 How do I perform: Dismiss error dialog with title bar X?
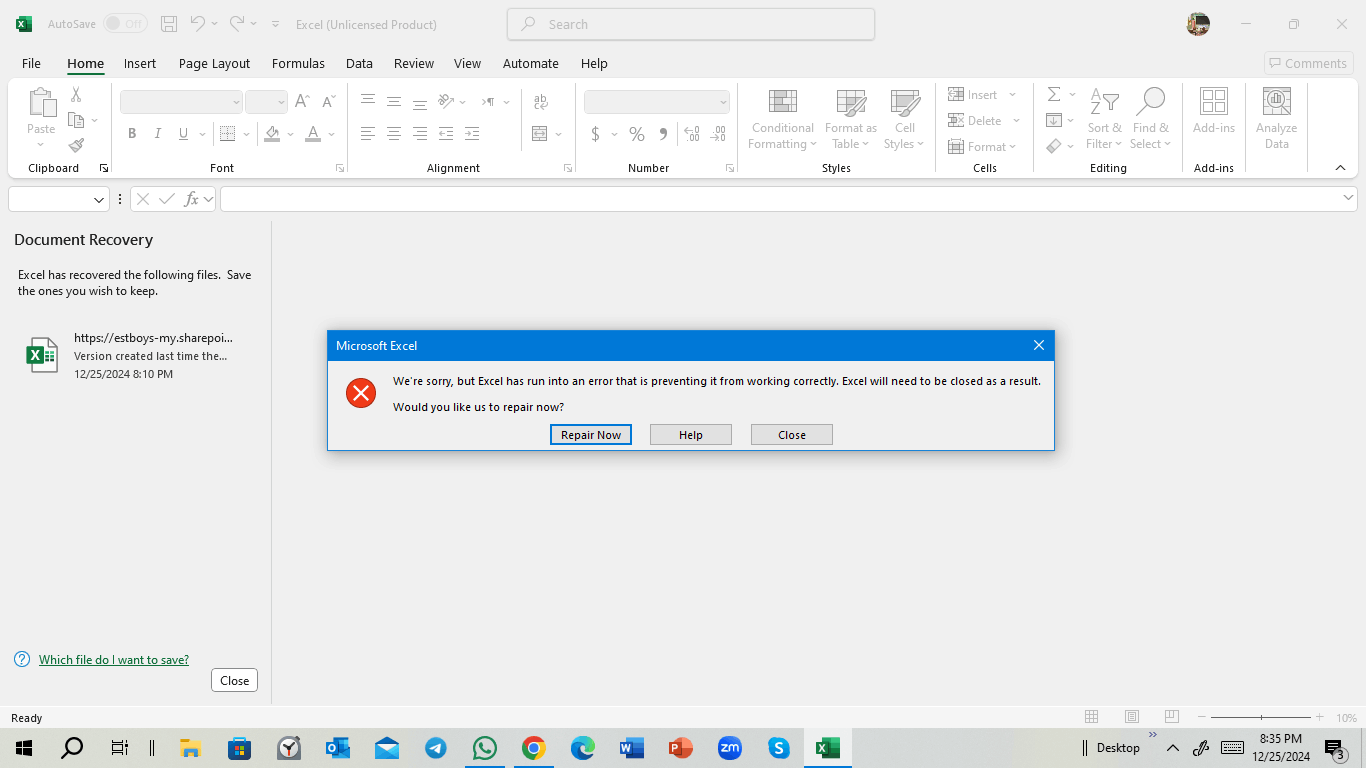[1039, 345]
